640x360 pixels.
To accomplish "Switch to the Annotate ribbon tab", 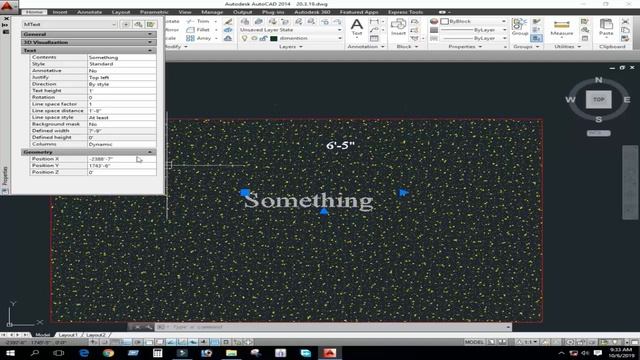I will (89, 12).
